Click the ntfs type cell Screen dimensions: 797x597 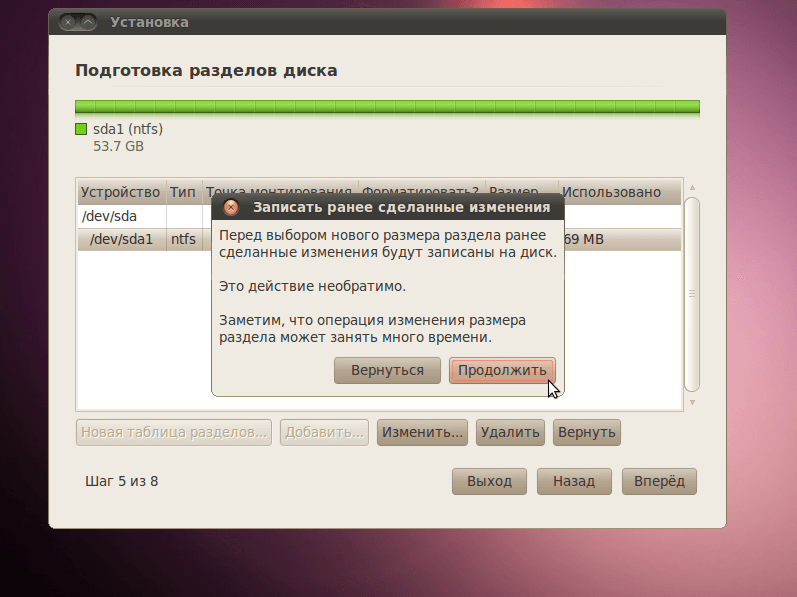tap(183, 239)
